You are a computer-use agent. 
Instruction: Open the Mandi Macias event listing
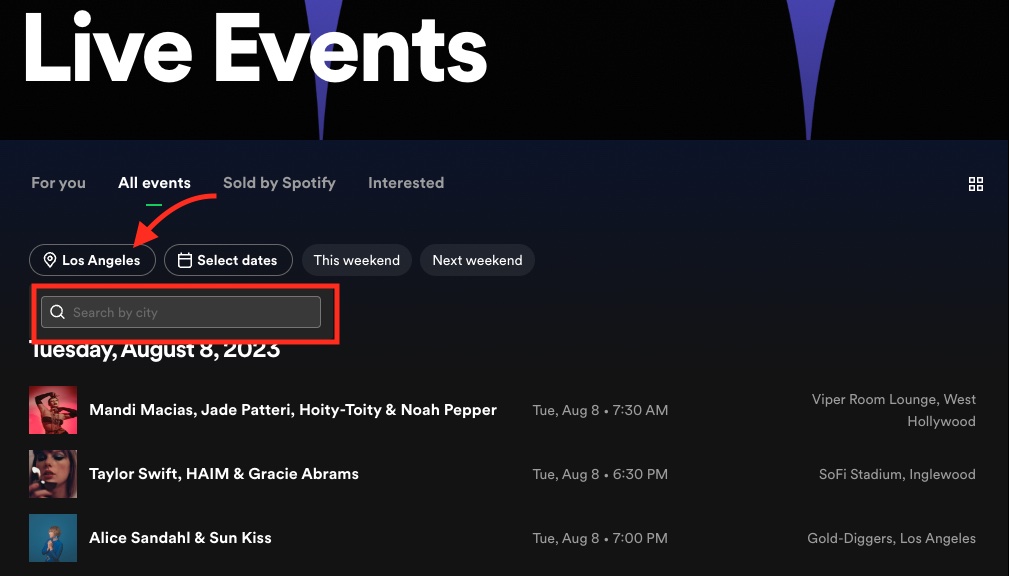point(293,410)
